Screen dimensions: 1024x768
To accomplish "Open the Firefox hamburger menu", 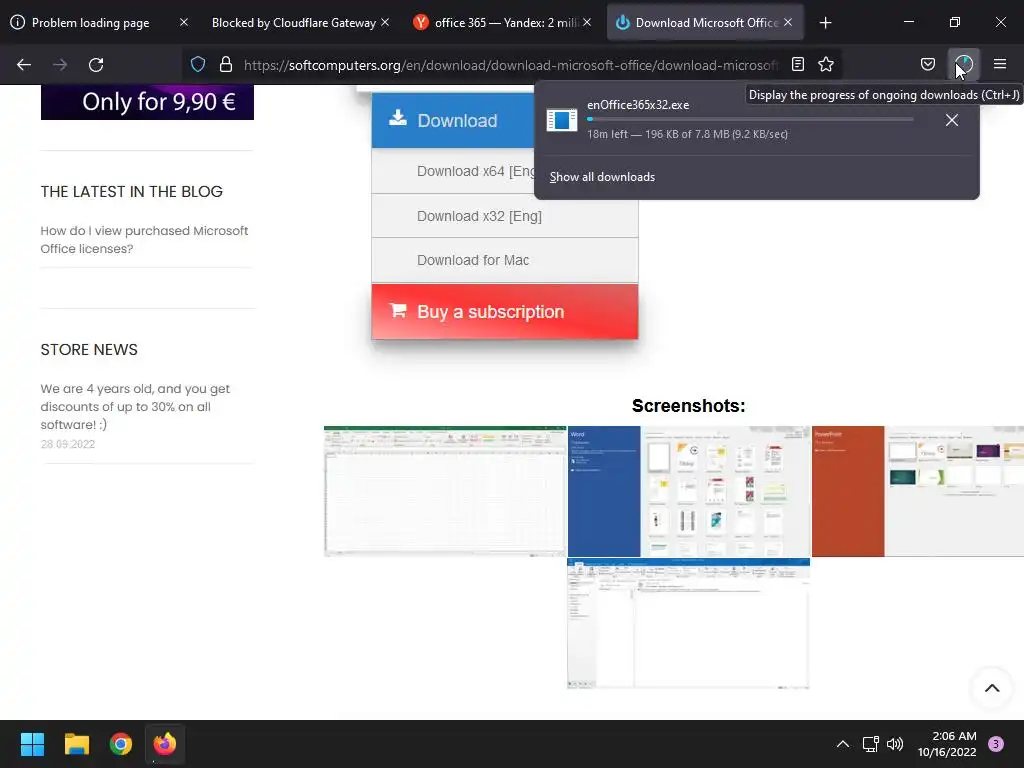I will [x=1000, y=64].
